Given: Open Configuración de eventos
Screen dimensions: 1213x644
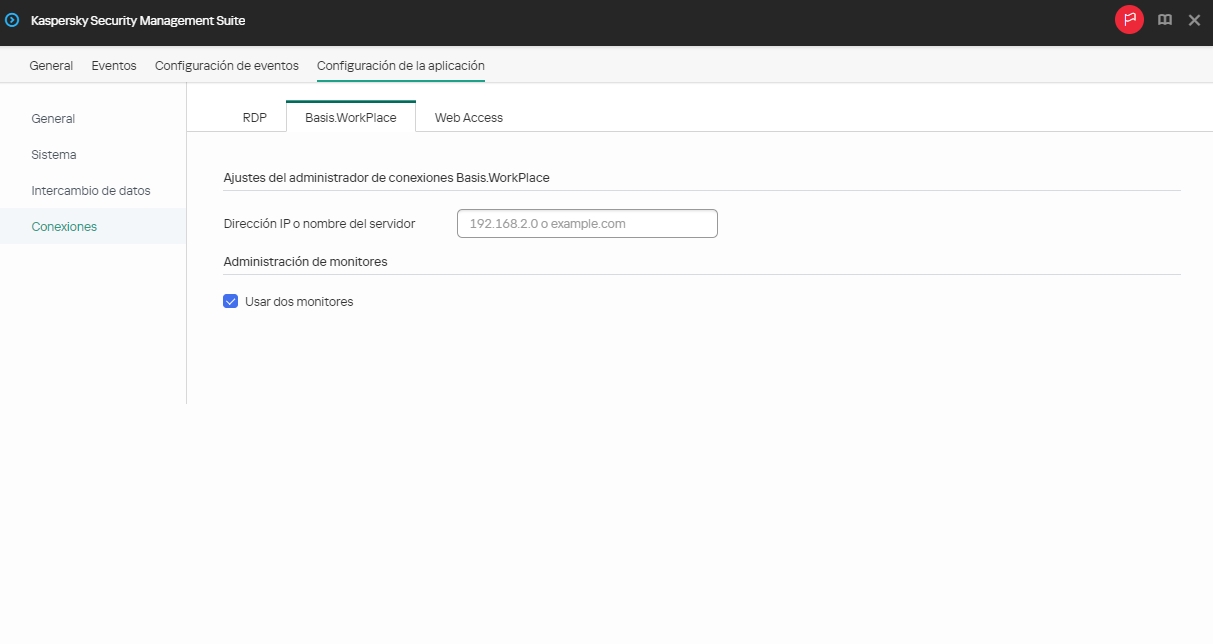Looking at the screenshot, I should pyautogui.click(x=226, y=65).
